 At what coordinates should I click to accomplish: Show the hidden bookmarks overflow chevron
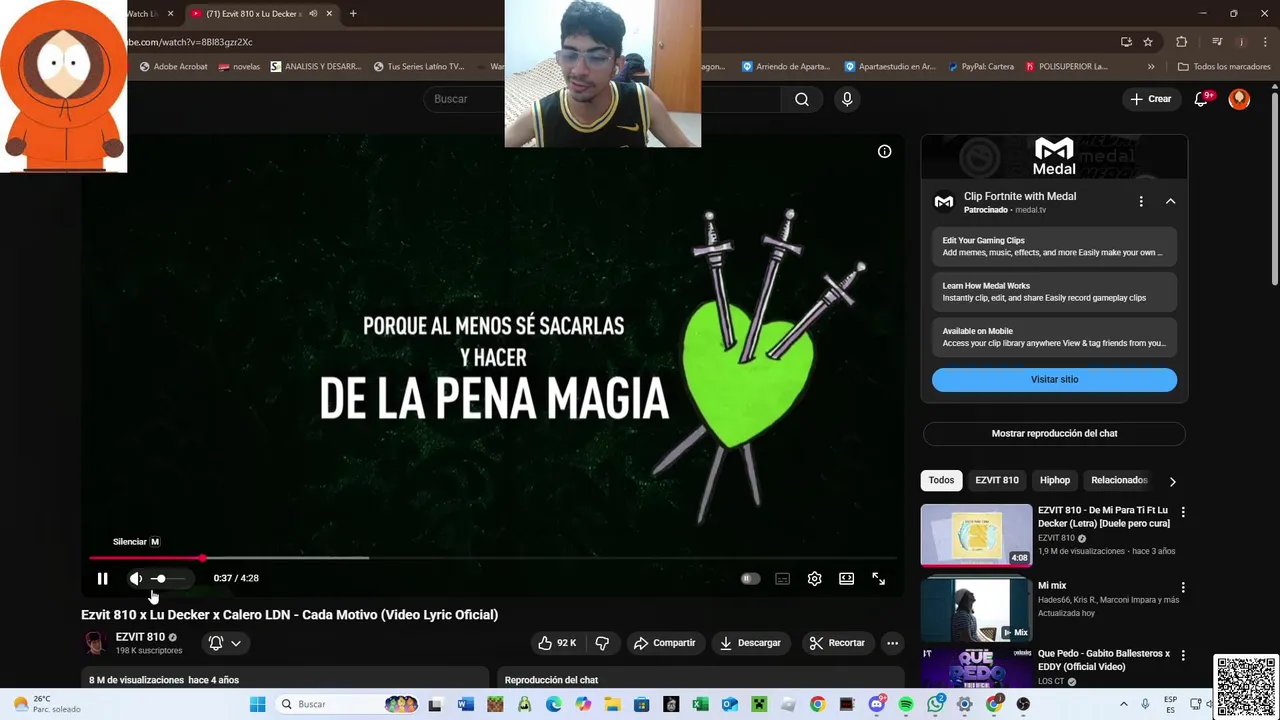click(1151, 67)
